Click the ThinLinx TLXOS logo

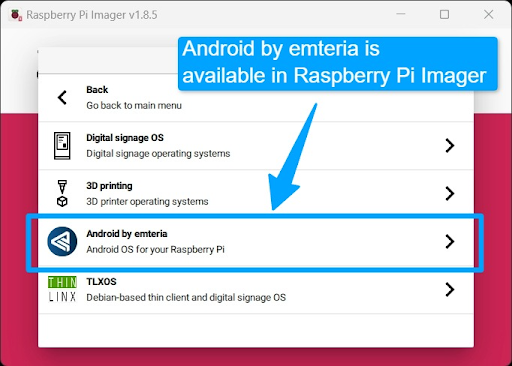pyautogui.click(x=62, y=289)
